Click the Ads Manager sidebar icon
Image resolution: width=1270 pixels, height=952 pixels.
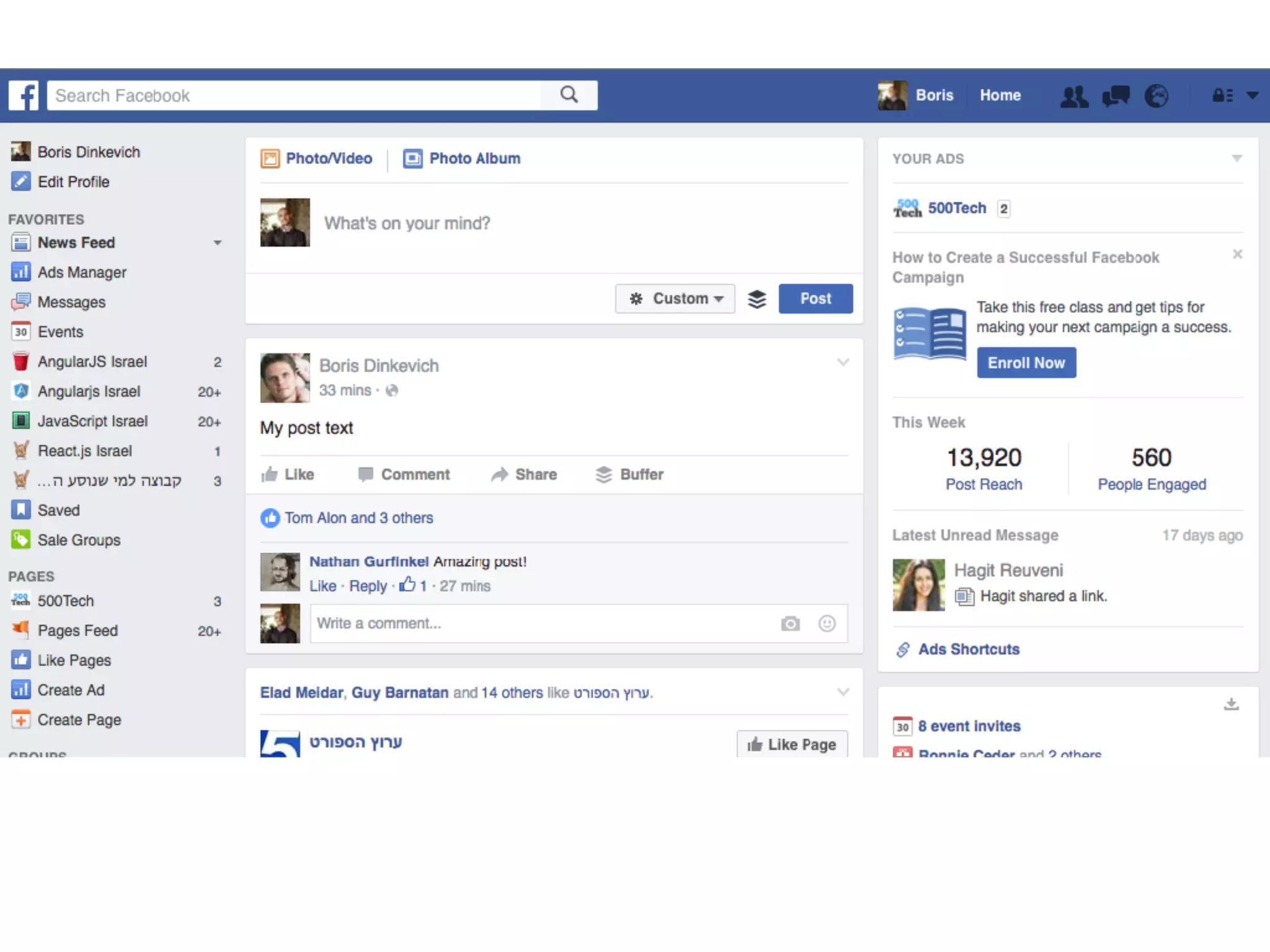pyautogui.click(x=21, y=271)
